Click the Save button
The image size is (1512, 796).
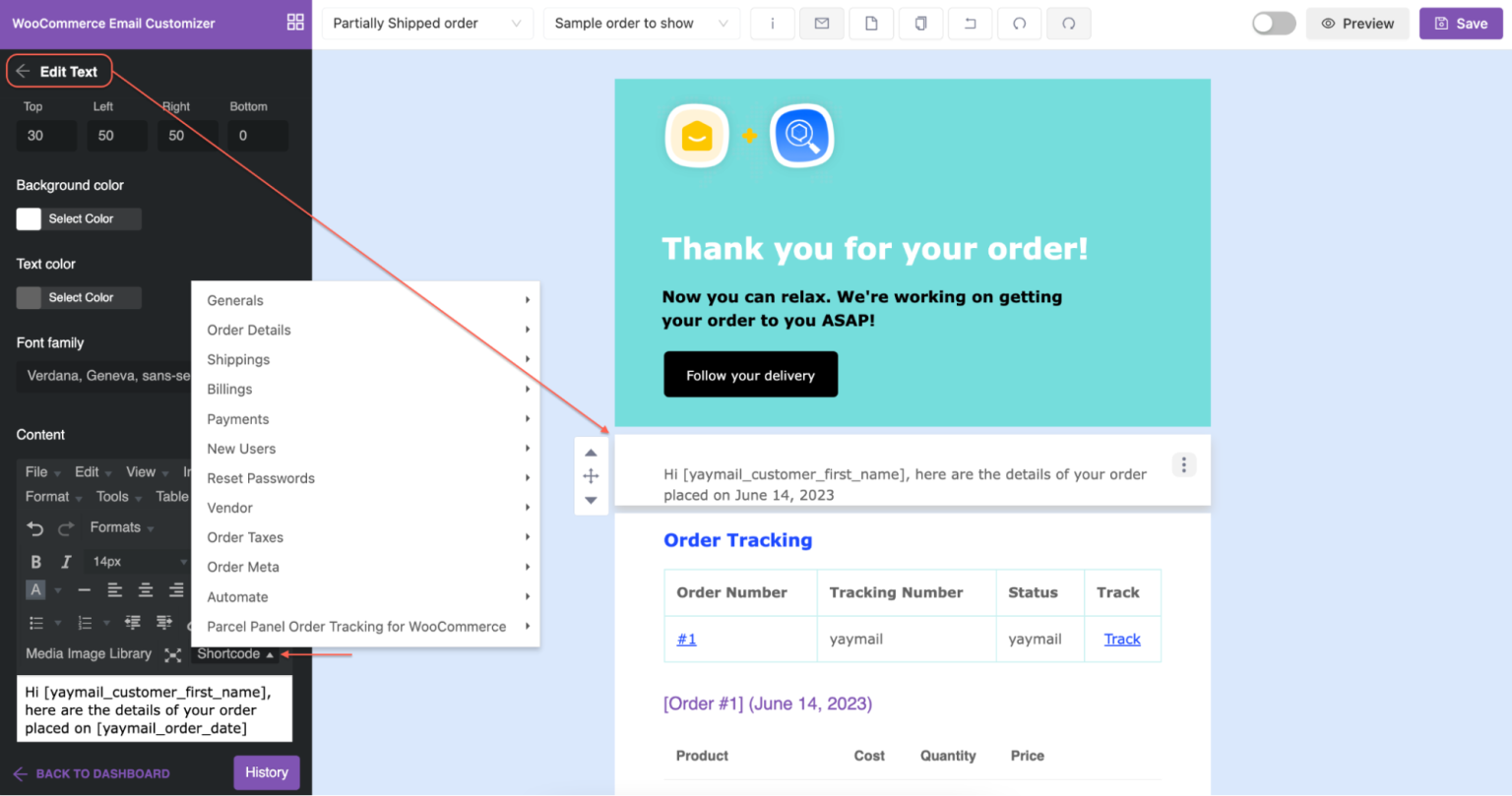click(1461, 23)
